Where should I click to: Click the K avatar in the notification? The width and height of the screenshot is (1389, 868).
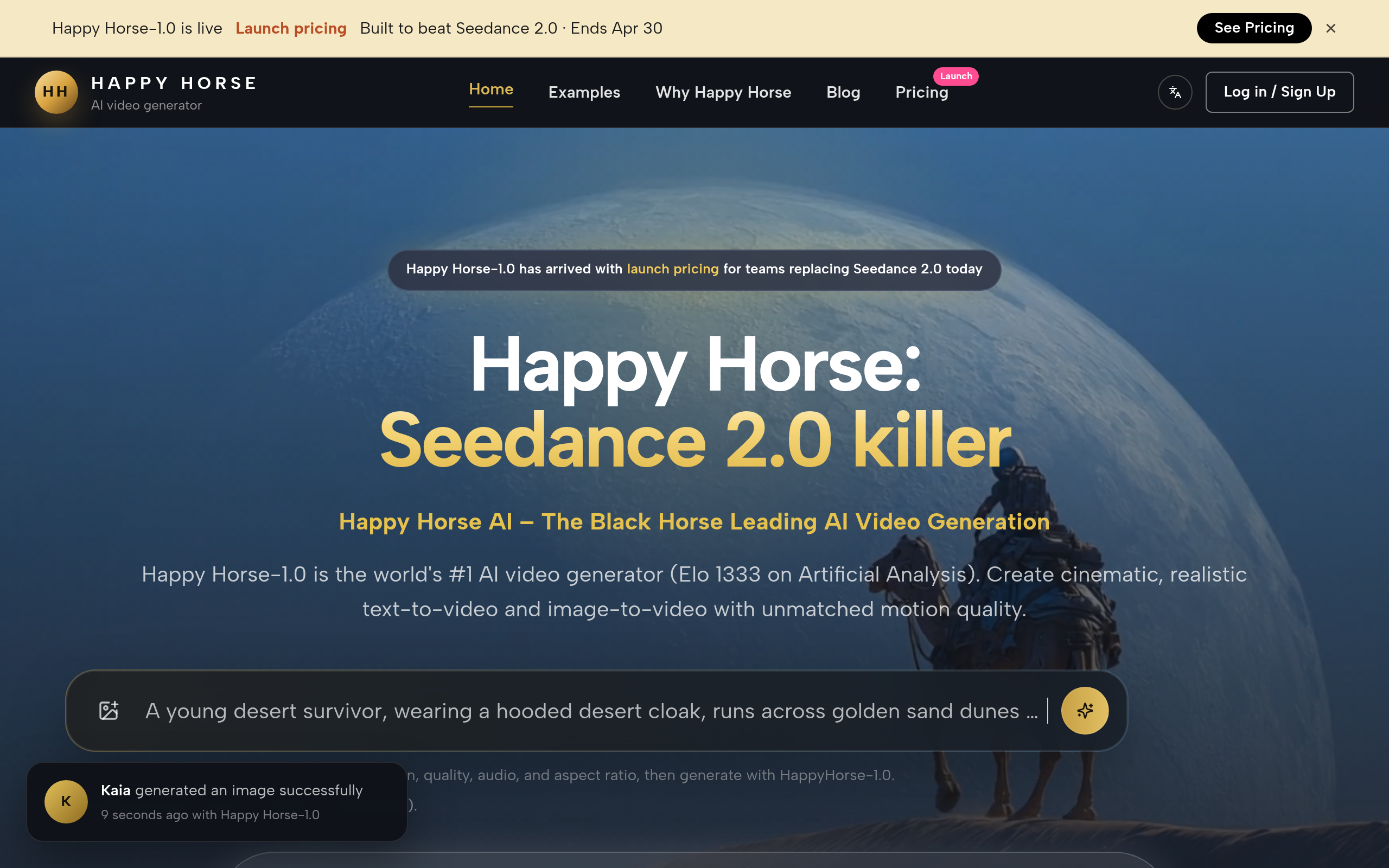click(66, 801)
